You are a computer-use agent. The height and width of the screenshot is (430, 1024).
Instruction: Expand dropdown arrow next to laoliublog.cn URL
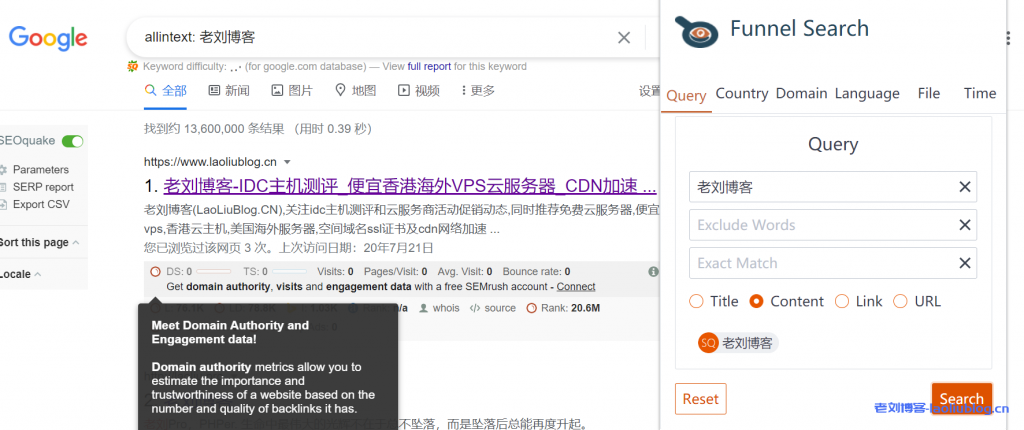pos(287,162)
